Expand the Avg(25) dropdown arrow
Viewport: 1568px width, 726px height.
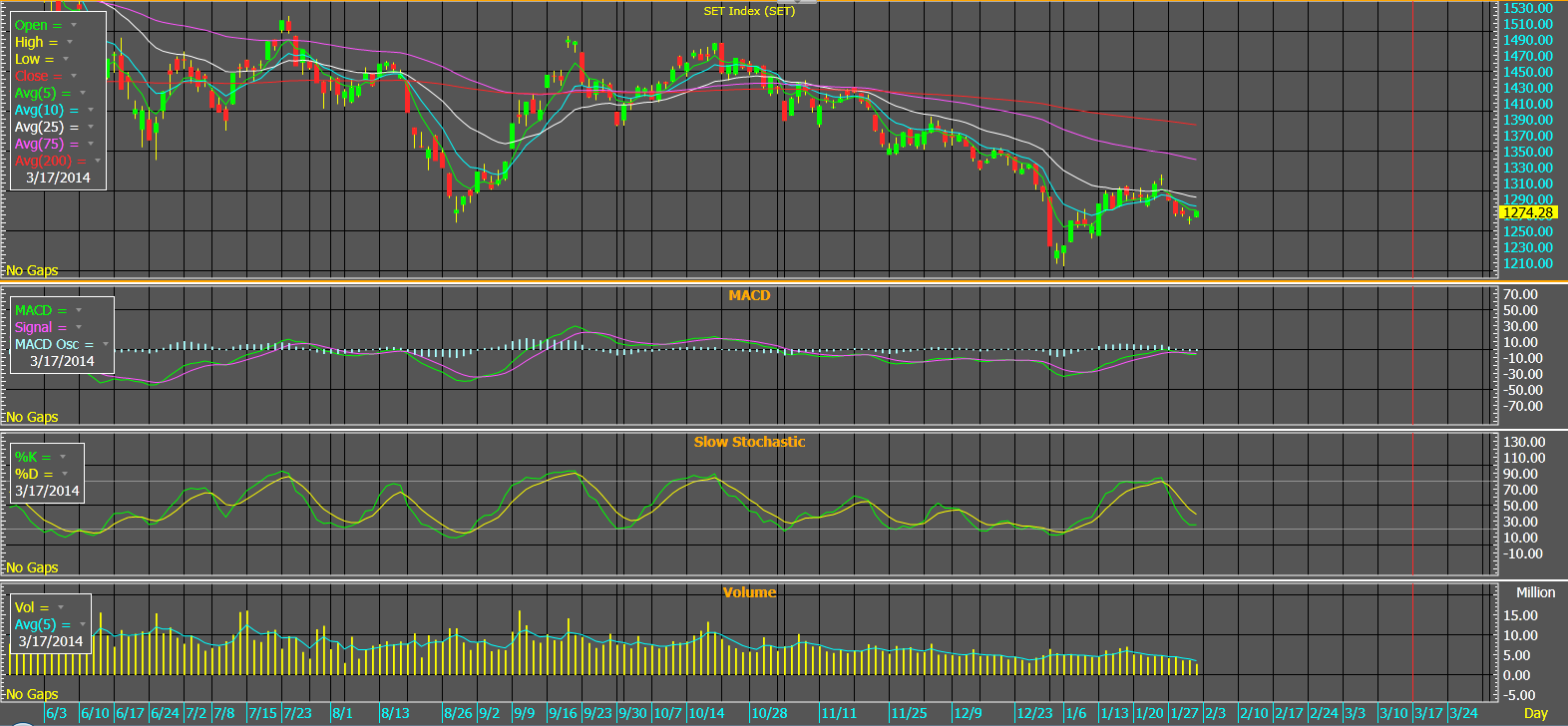point(90,127)
